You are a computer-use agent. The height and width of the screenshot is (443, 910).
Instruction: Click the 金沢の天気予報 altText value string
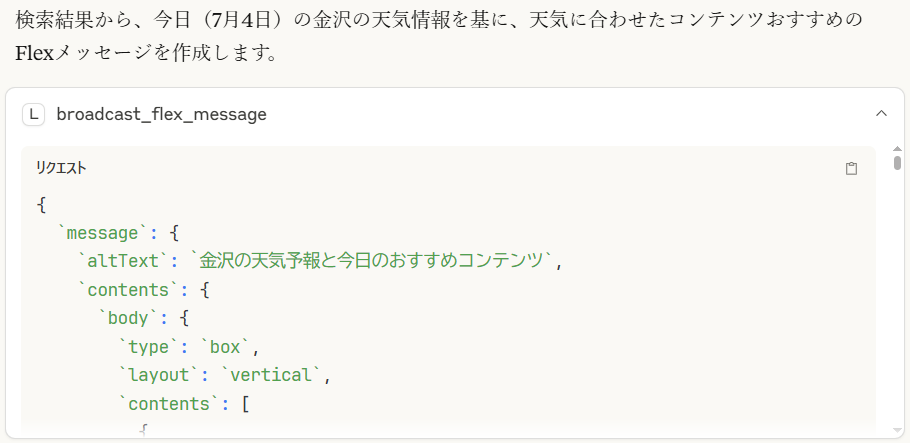tap(372, 262)
